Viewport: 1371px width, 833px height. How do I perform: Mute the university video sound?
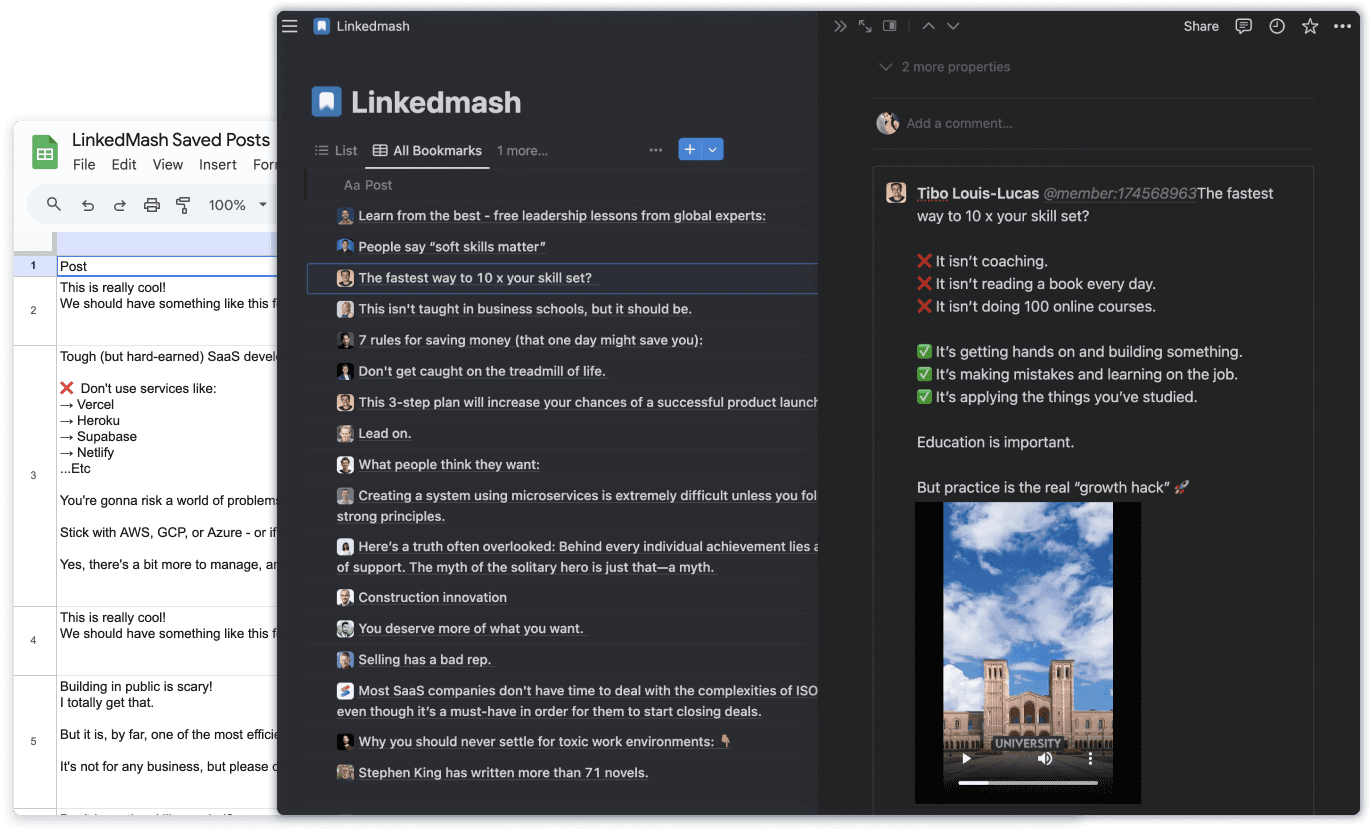pos(1045,758)
